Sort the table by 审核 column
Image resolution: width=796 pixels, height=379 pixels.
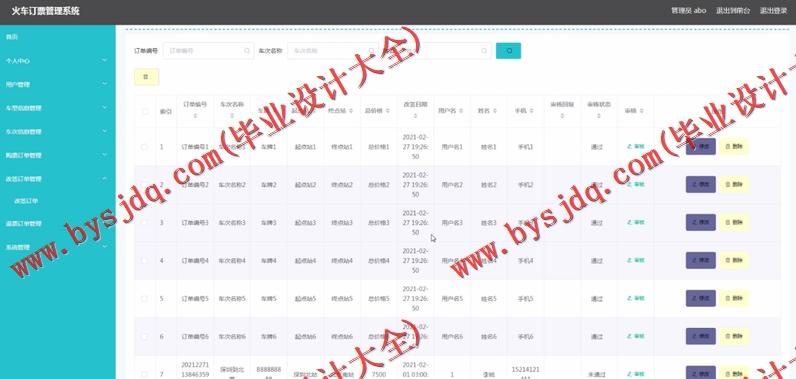pos(641,111)
